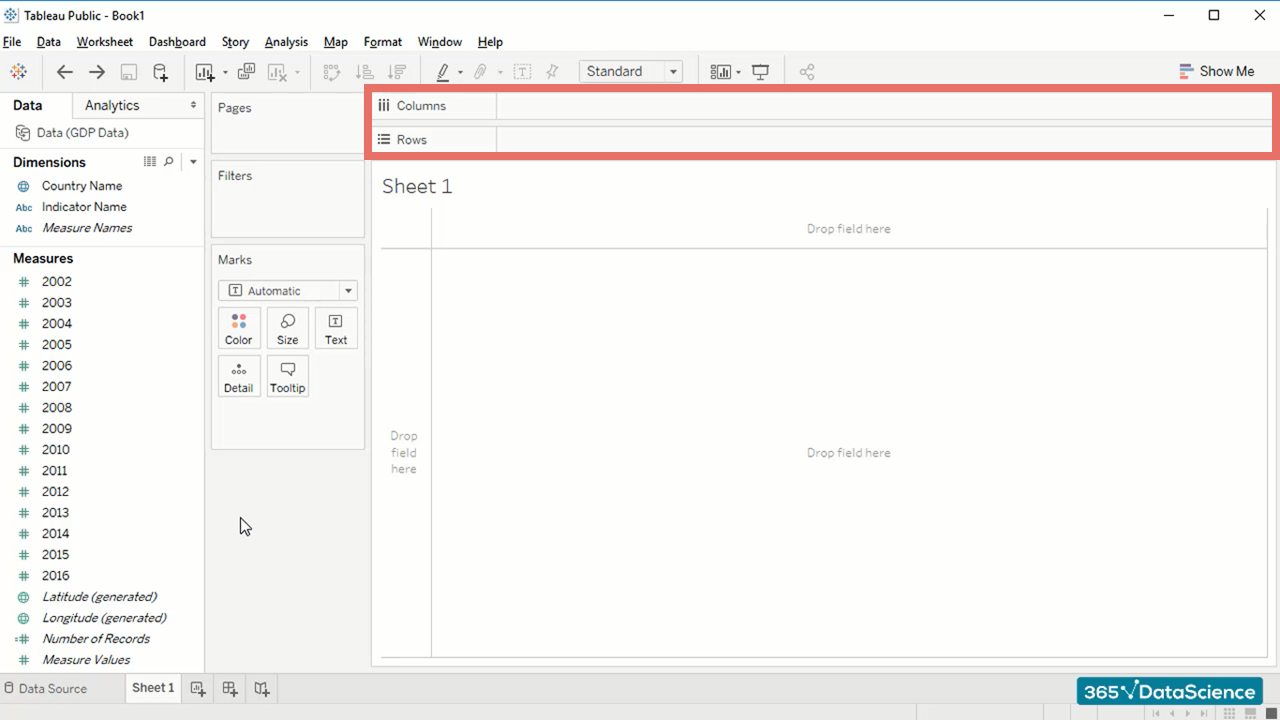The width and height of the screenshot is (1280, 720).
Task: Switch to the Analytics tab
Action: [x=112, y=105]
